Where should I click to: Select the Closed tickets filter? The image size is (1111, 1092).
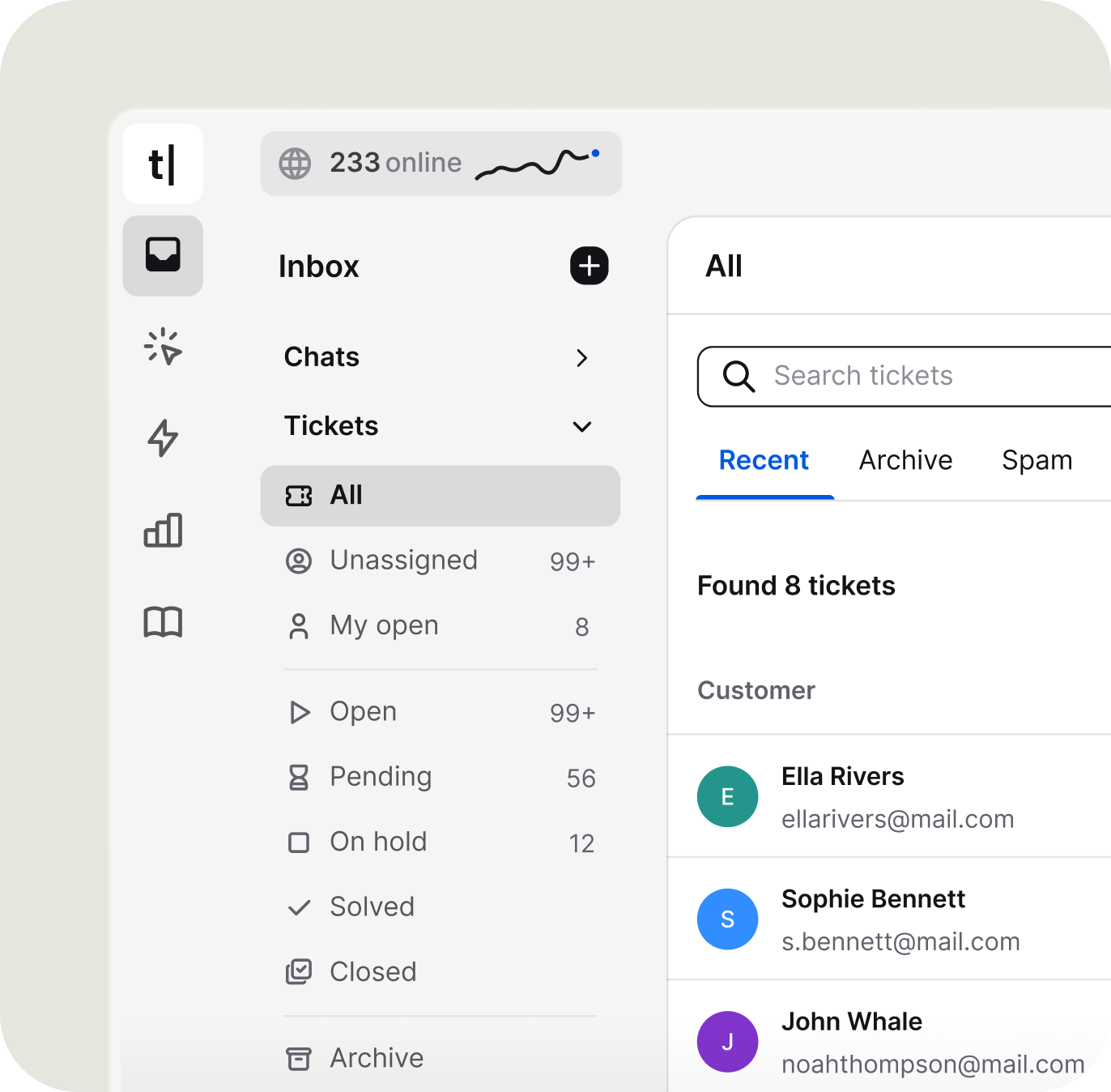[x=441, y=971]
